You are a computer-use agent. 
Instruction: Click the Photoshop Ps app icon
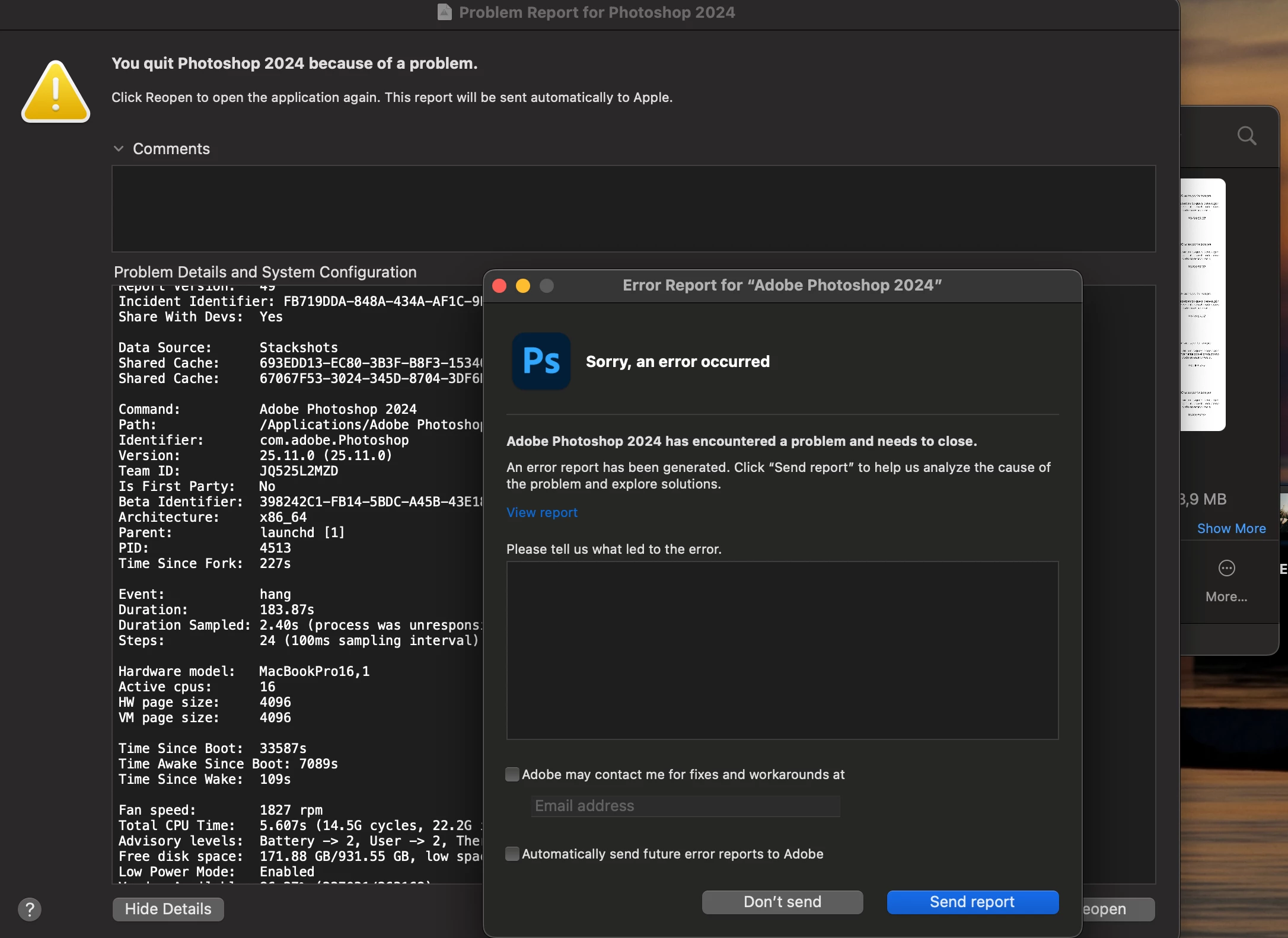pos(541,361)
